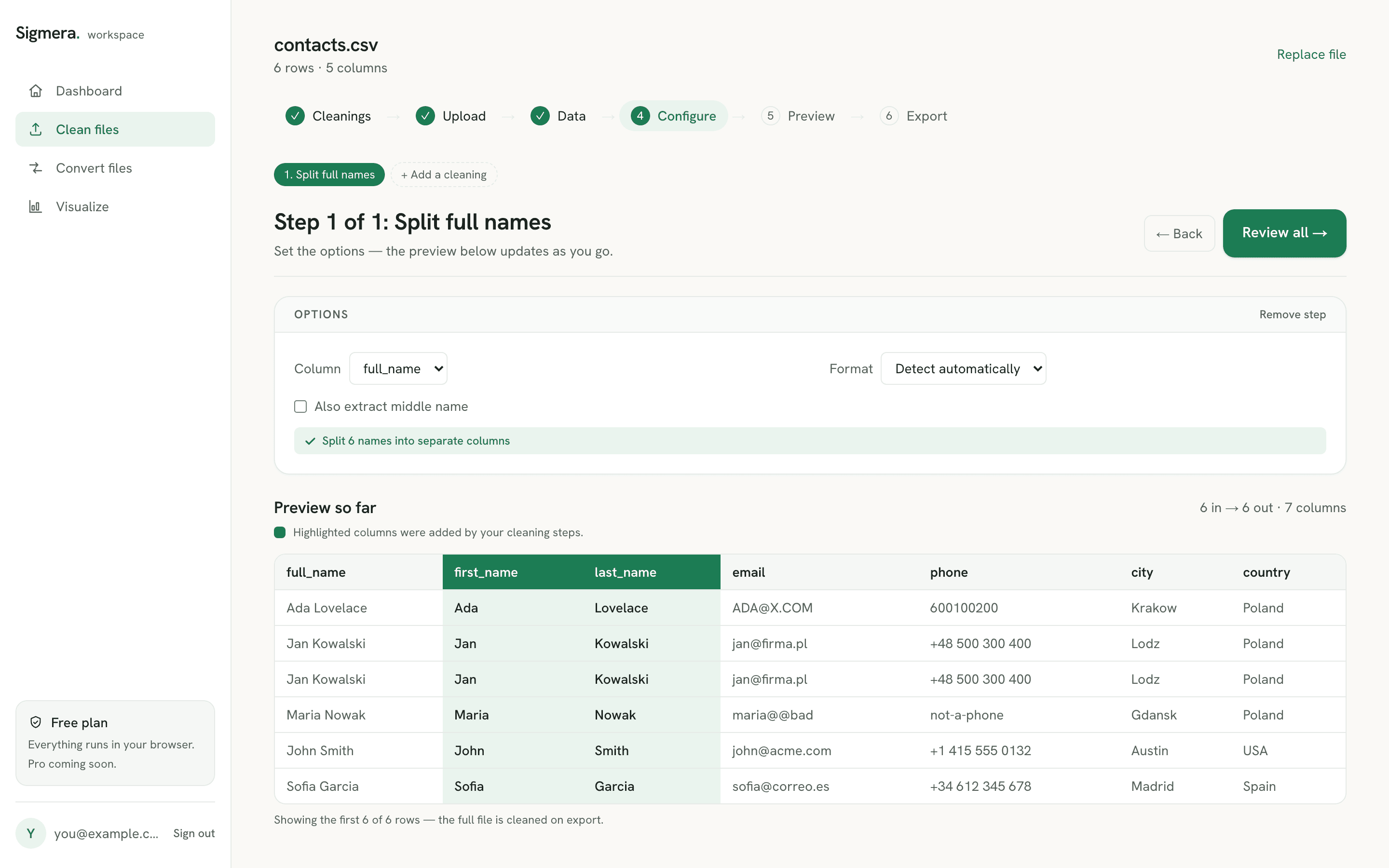Select Clean files in the sidebar
Screen dimensions: 1389x868
pyautogui.click(x=115, y=129)
